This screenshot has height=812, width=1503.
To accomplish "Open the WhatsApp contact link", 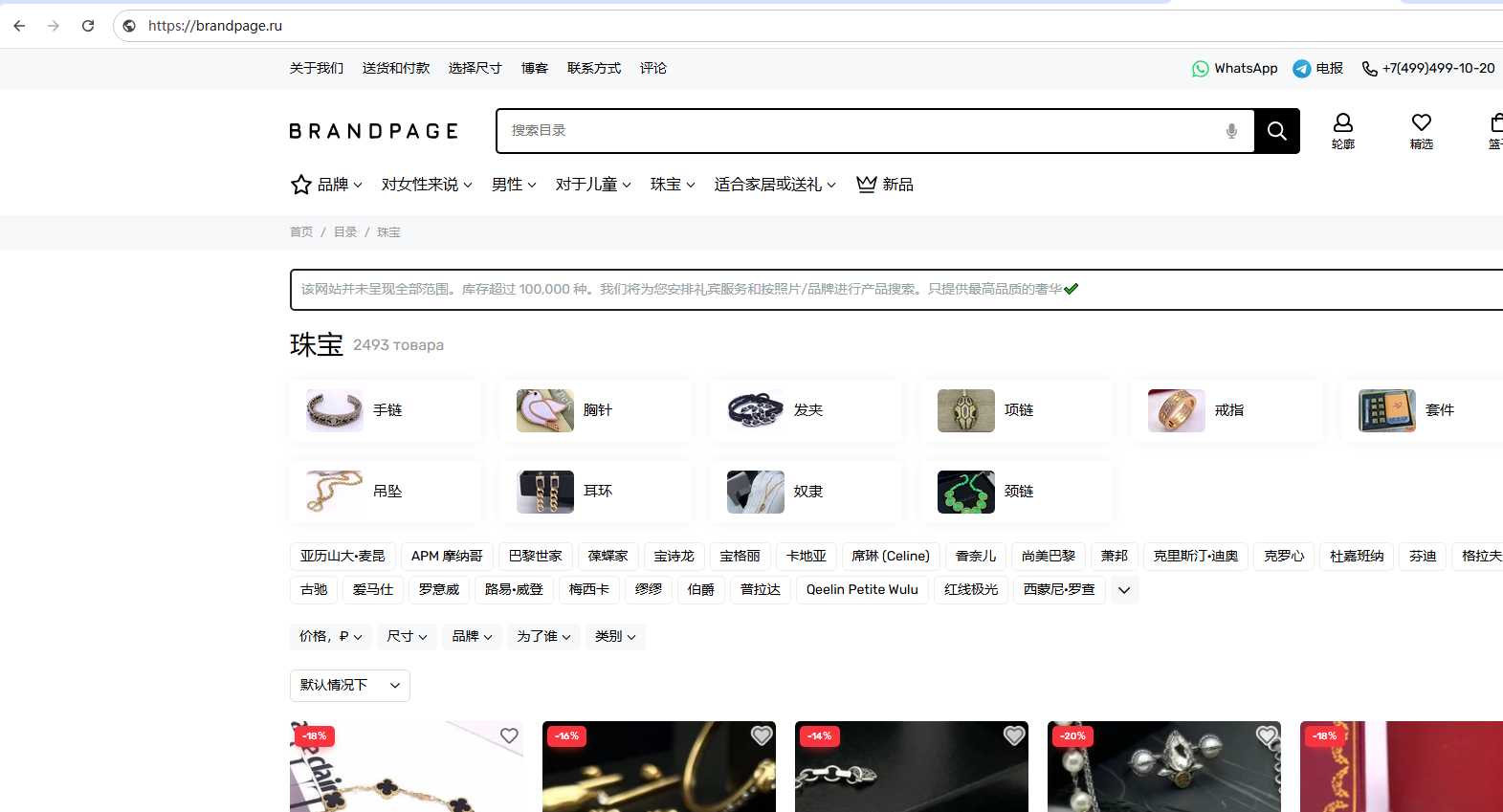I will [x=1234, y=69].
